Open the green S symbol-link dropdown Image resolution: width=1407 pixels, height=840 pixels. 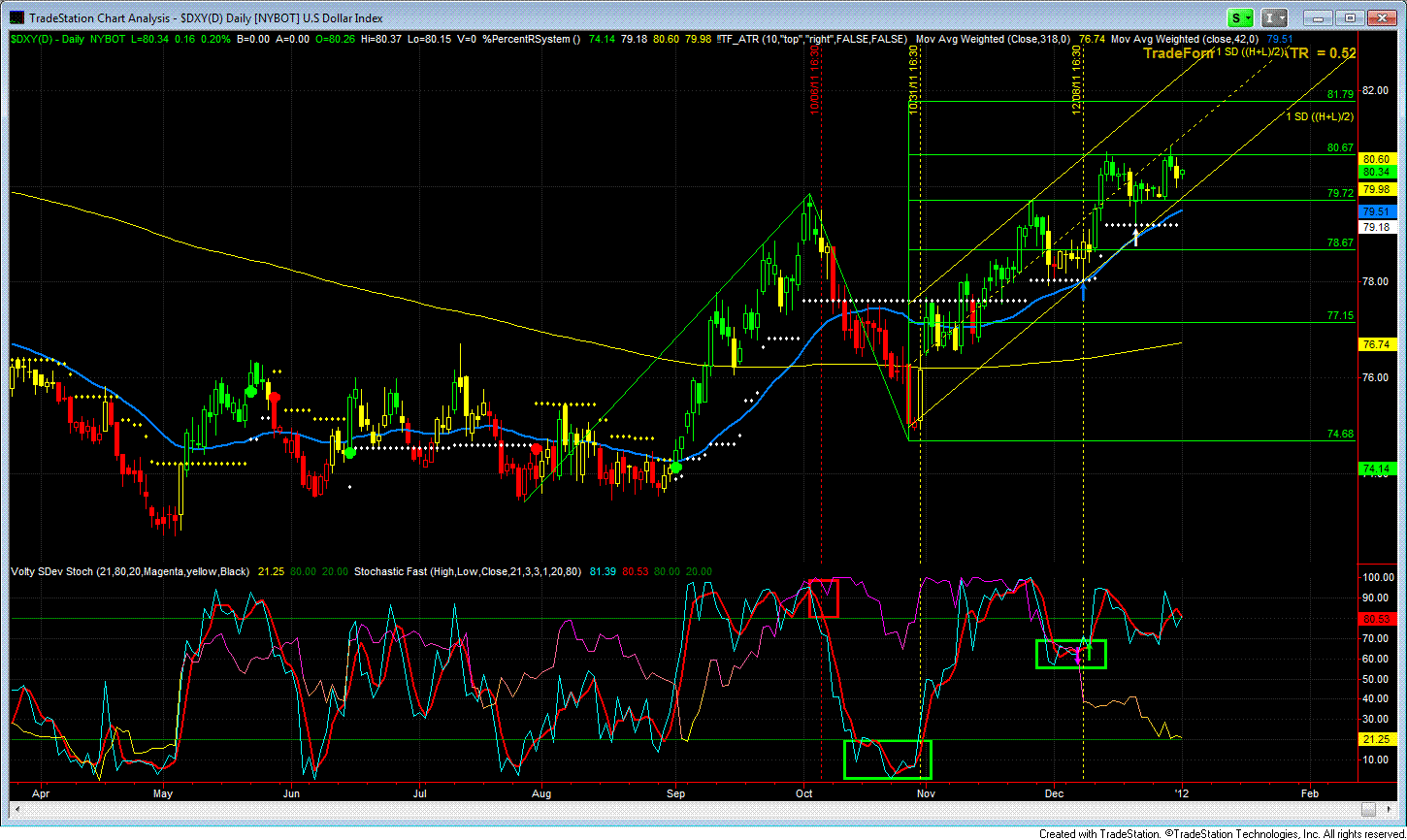(x=1241, y=17)
